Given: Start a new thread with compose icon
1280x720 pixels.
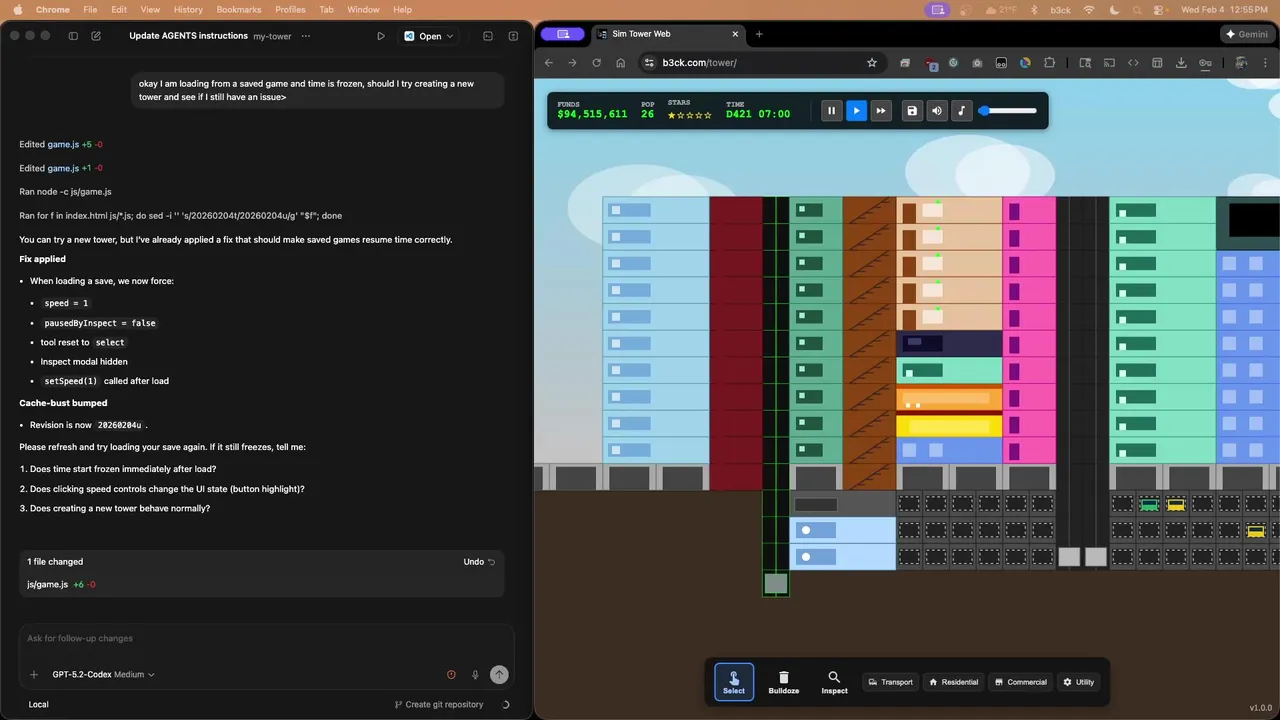Looking at the screenshot, I should [x=96, y=36].
